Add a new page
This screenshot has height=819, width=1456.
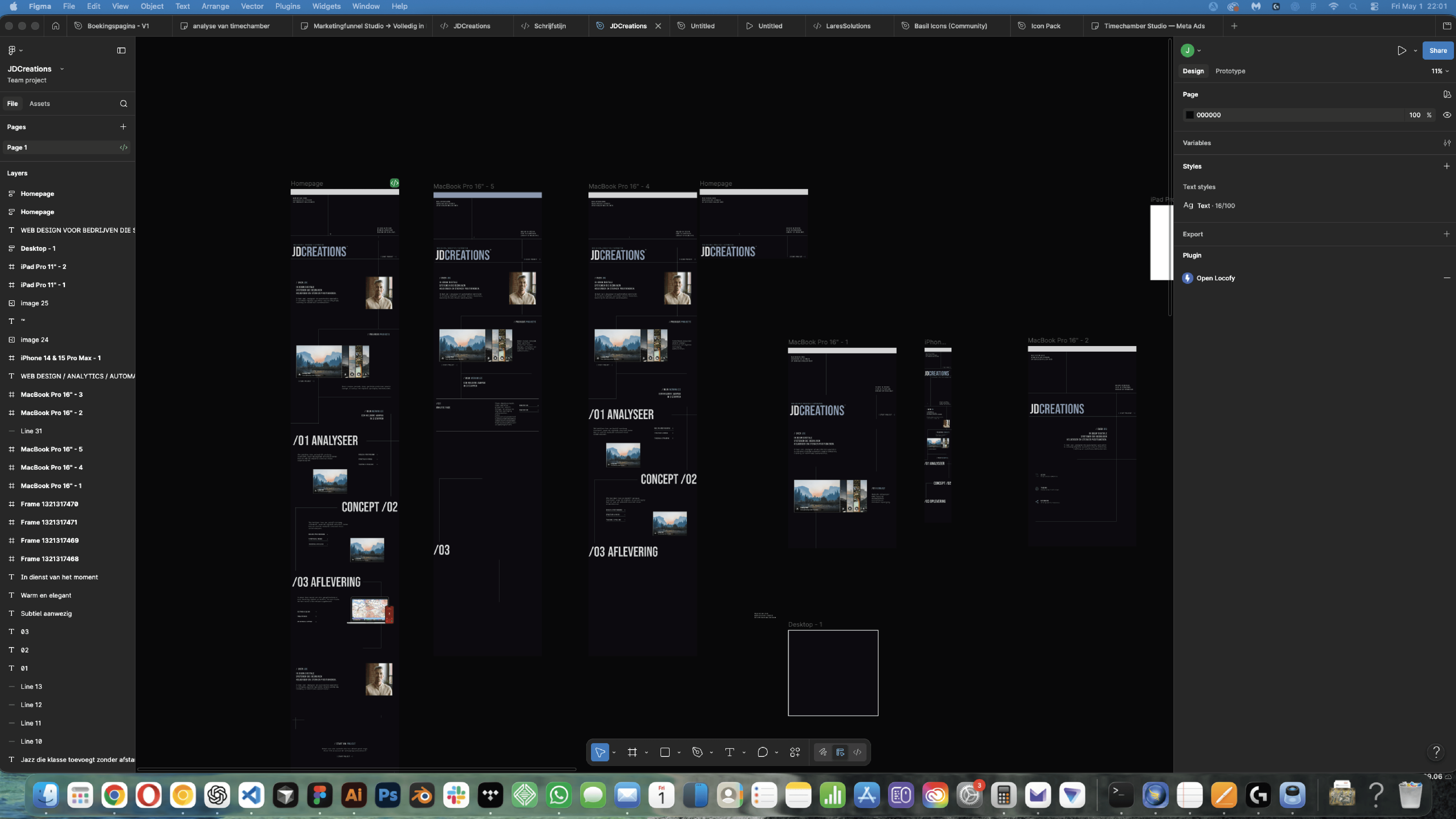tap(123, 127)
